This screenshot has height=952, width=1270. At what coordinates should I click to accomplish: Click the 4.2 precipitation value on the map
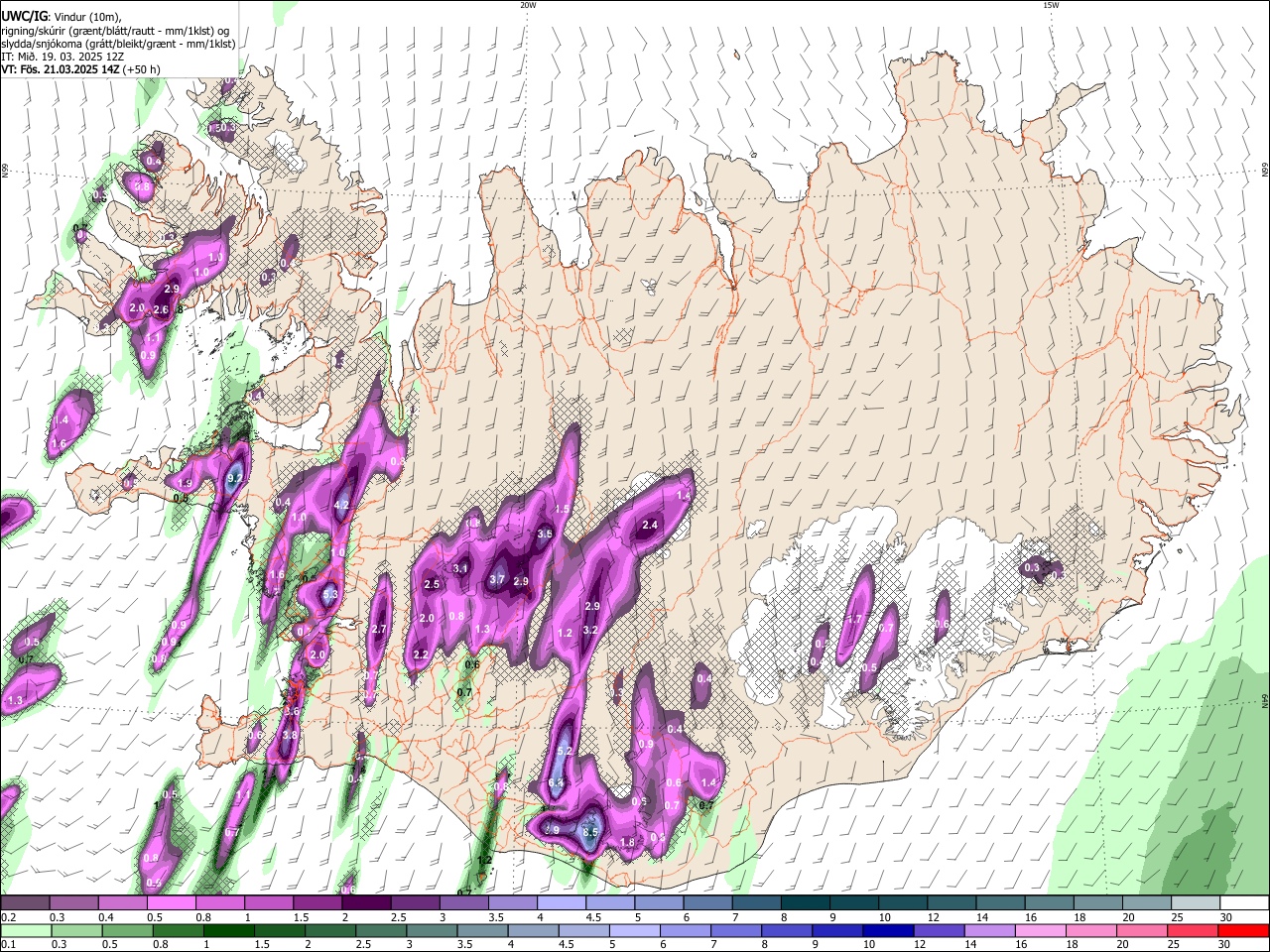pyautogui.click(x=342, y=506)
